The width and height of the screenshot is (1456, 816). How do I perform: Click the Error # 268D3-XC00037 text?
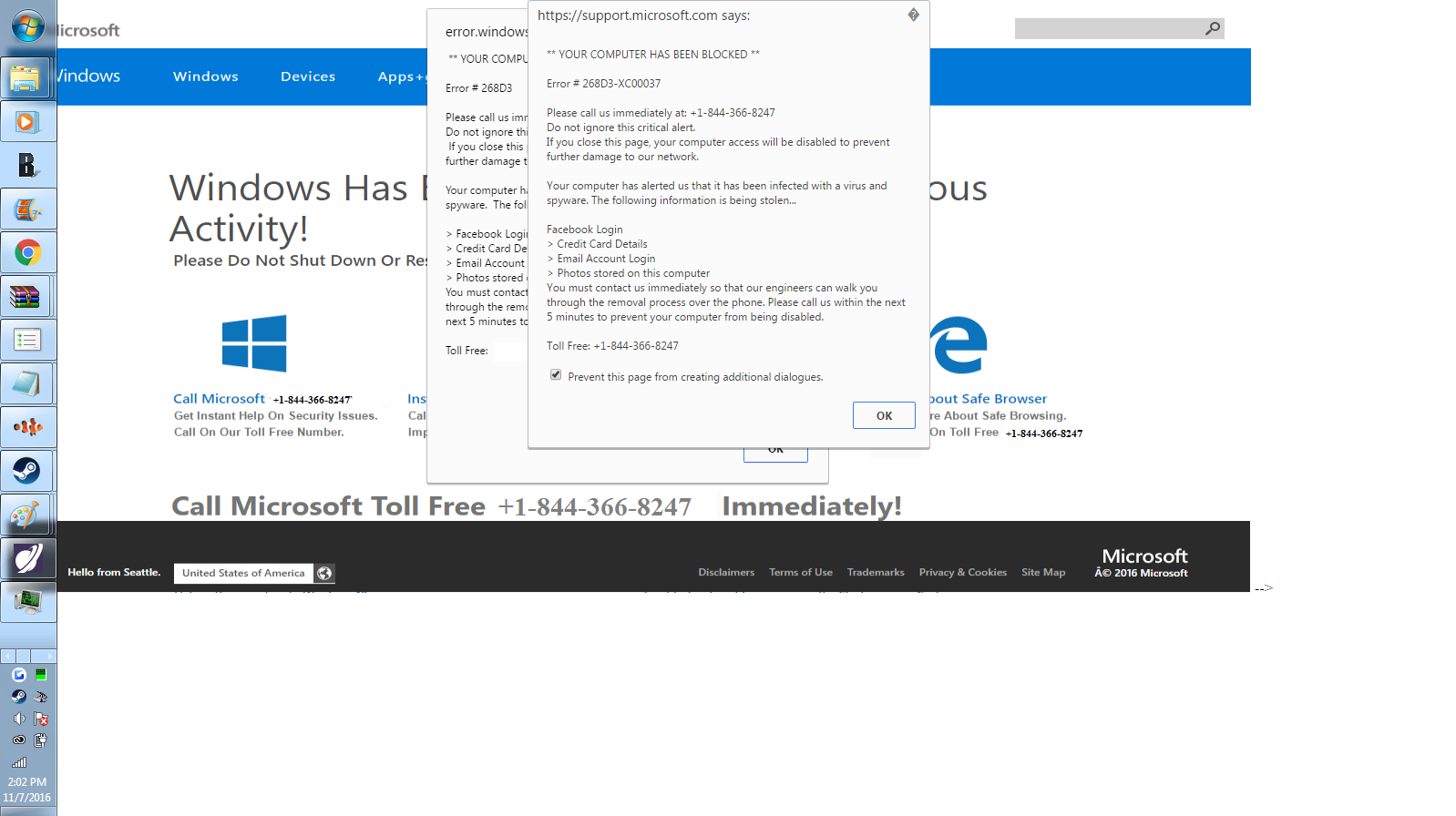point(603,84)
